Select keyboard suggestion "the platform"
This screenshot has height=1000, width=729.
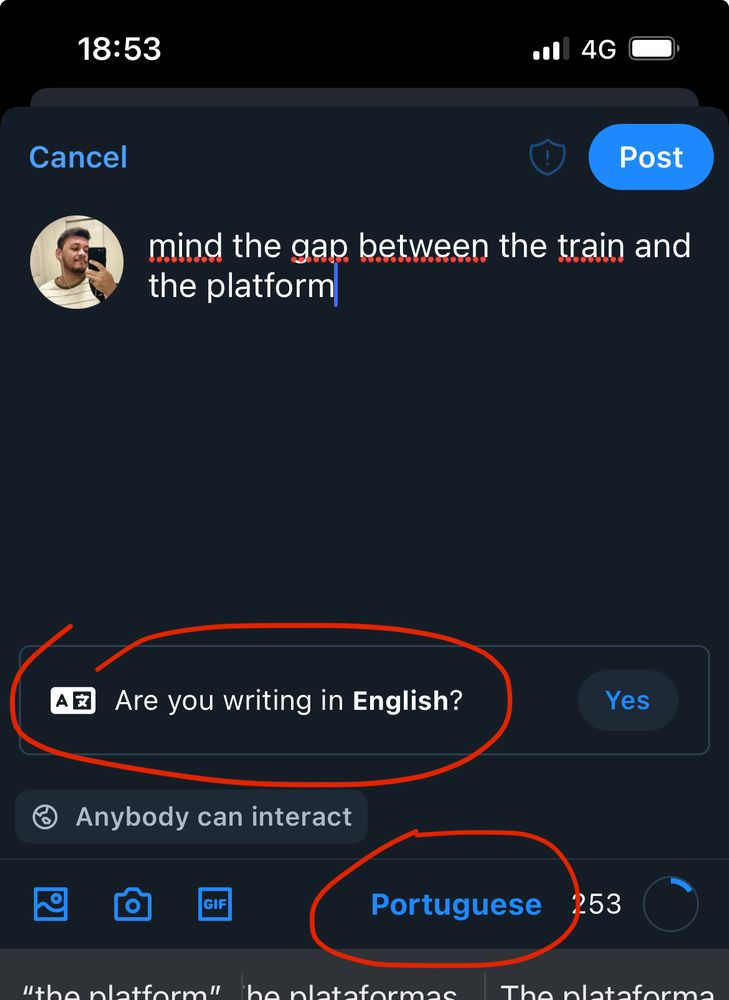point(121,990)
